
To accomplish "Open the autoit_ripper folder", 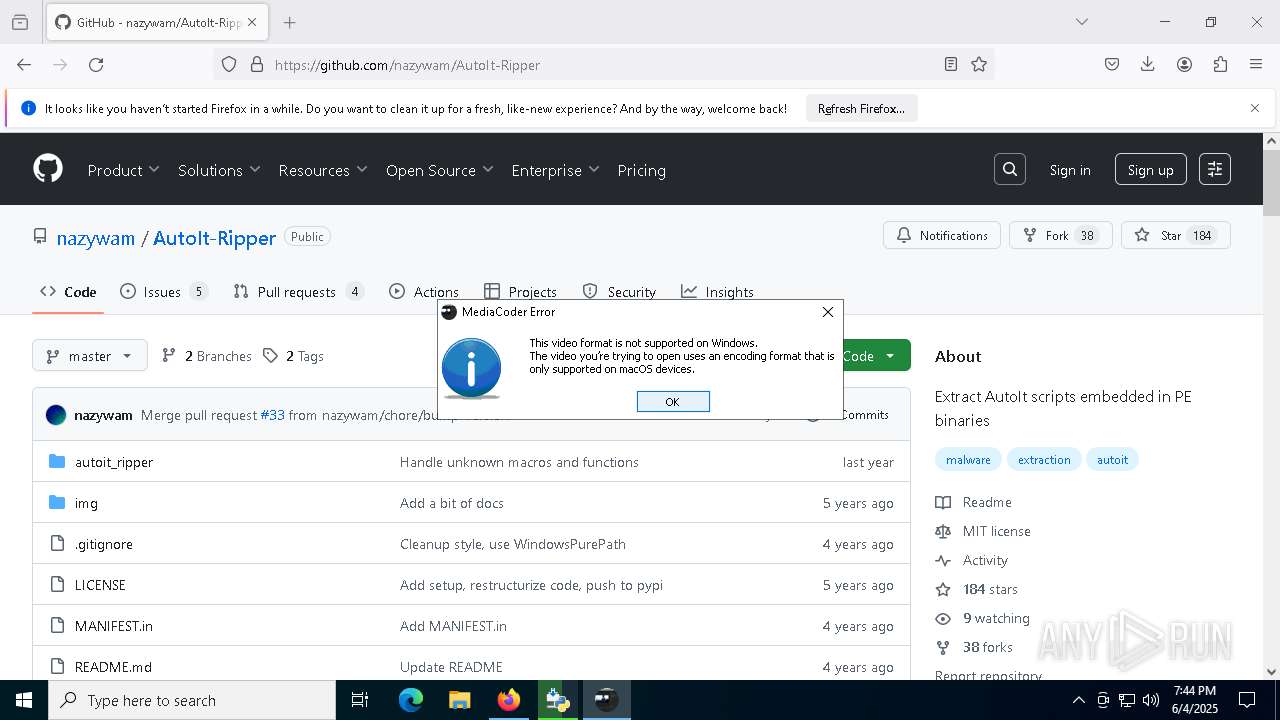I will (x=114, y=462).
